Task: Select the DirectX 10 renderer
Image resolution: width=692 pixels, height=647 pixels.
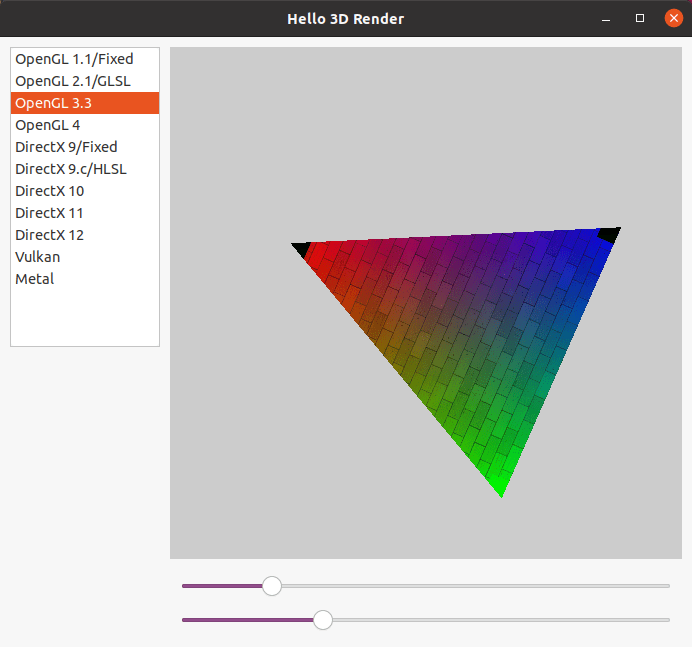Action: point(50,191)
